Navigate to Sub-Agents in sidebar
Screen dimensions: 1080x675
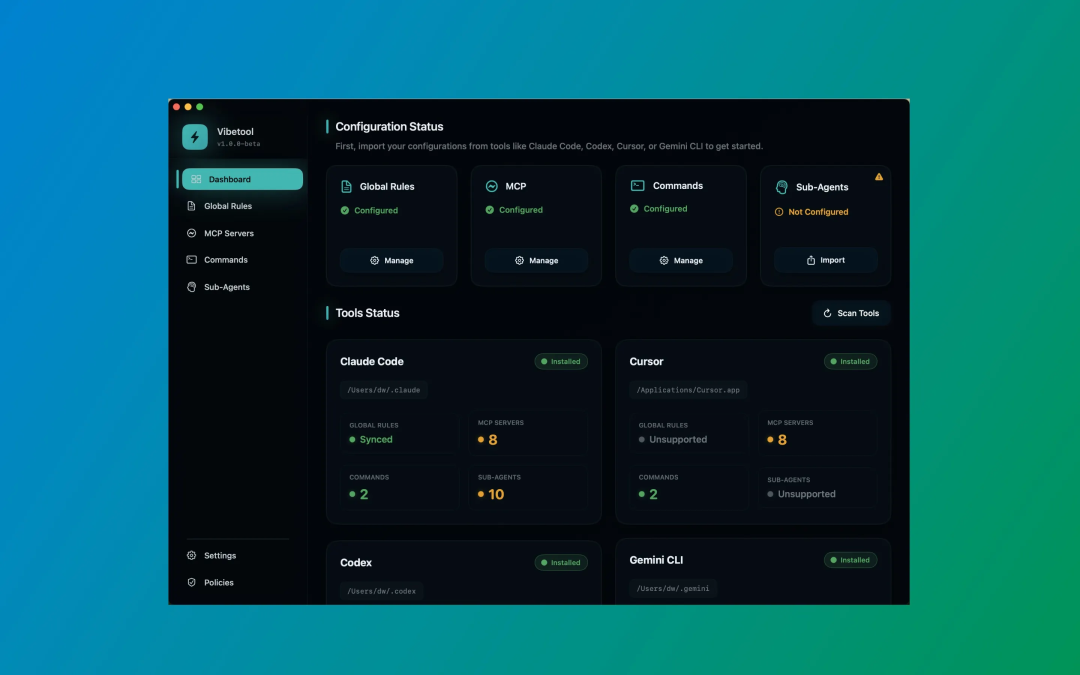227,287
